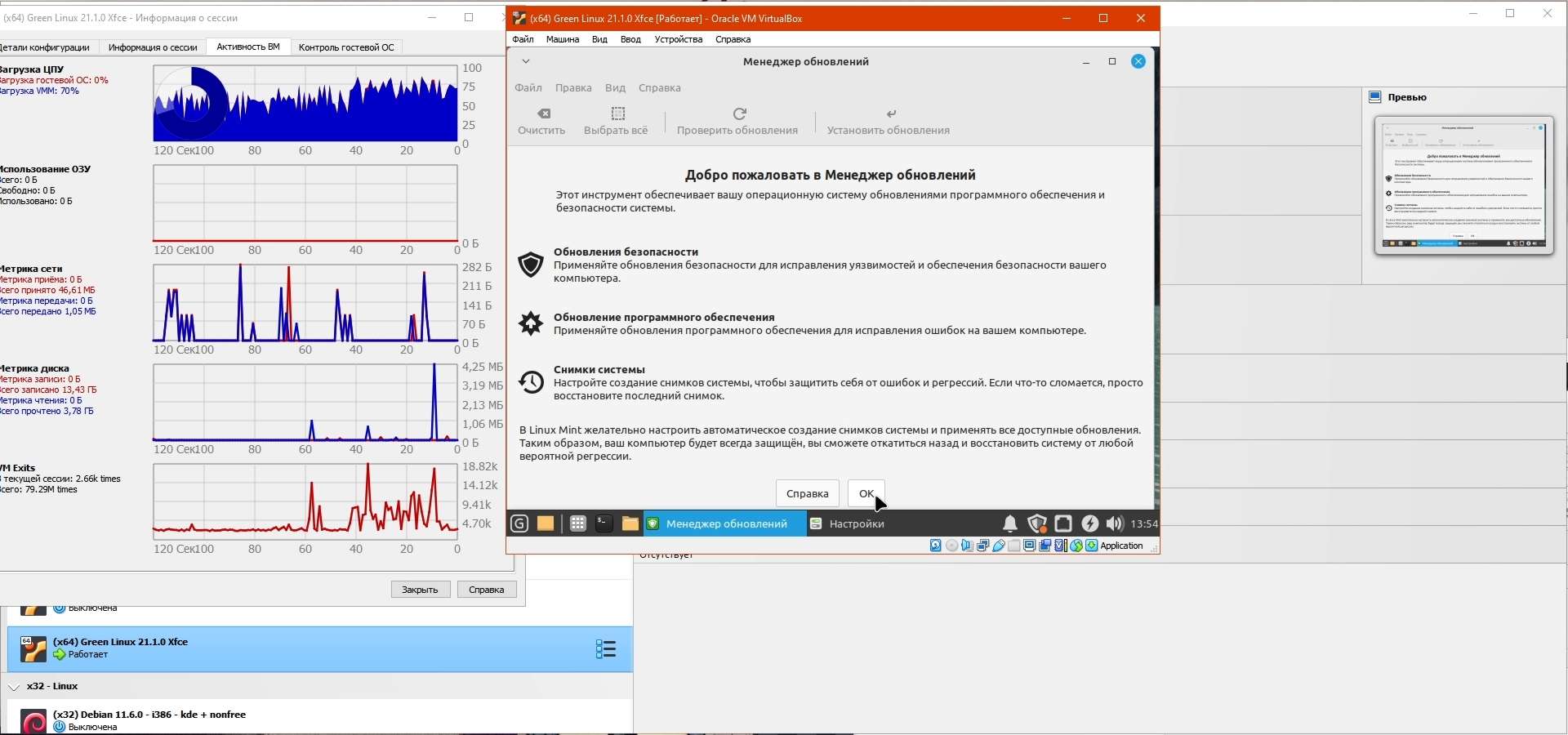Click the Выбрать всё toolbar icon
The width and height of the screenshot is (1568, 735).
[618, 114]
